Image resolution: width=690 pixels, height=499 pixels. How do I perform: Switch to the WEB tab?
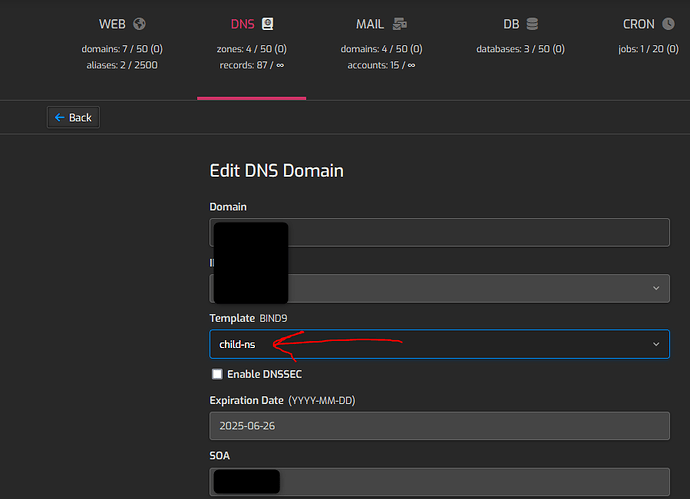coord(112,24)
